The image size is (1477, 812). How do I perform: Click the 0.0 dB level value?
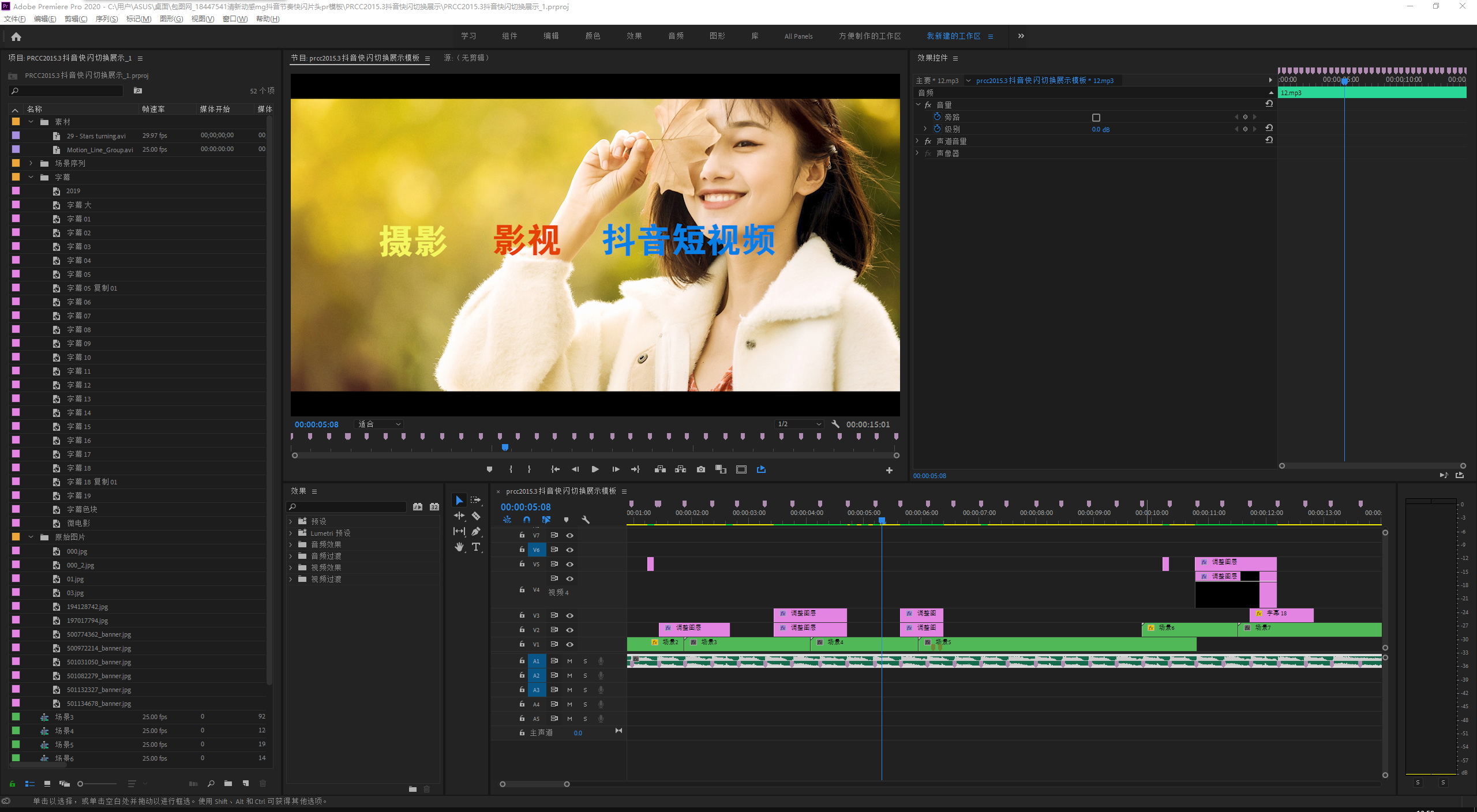1100,129
